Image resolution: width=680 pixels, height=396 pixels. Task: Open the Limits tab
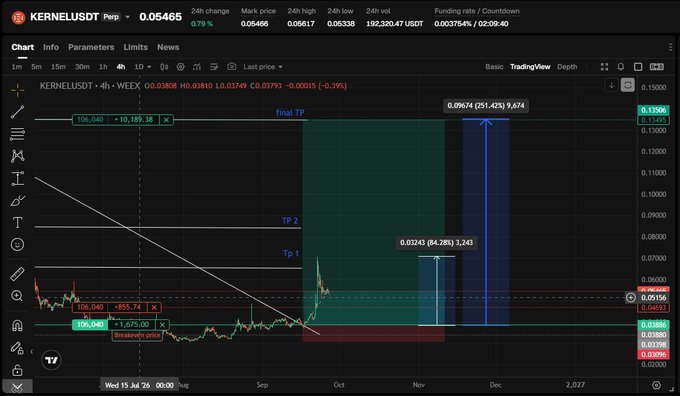(136, 47)
